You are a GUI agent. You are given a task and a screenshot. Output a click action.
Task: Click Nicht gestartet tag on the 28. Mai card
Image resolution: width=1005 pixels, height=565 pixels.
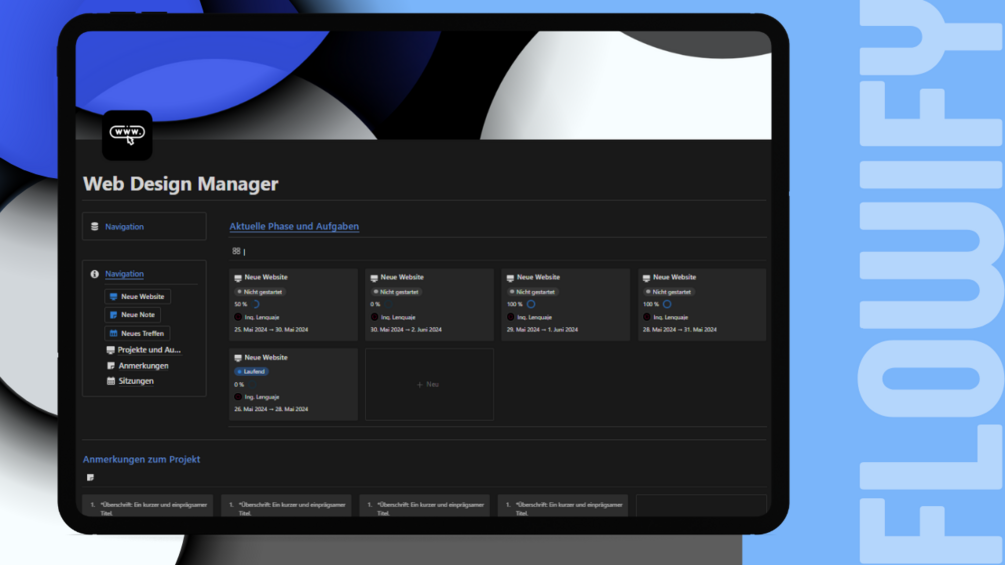669,292
